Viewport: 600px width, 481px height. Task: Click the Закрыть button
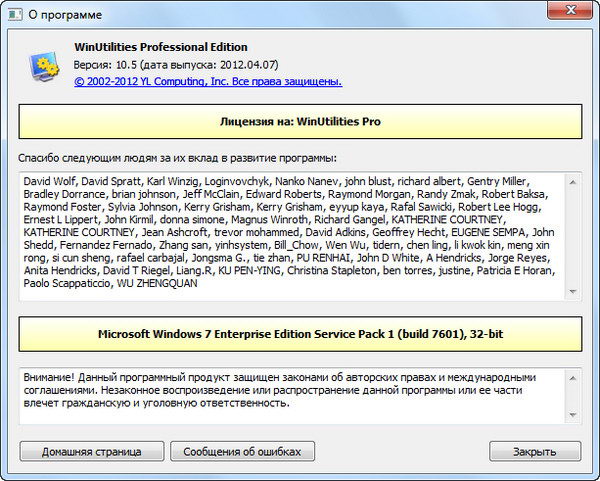click(x=535, y=451)
